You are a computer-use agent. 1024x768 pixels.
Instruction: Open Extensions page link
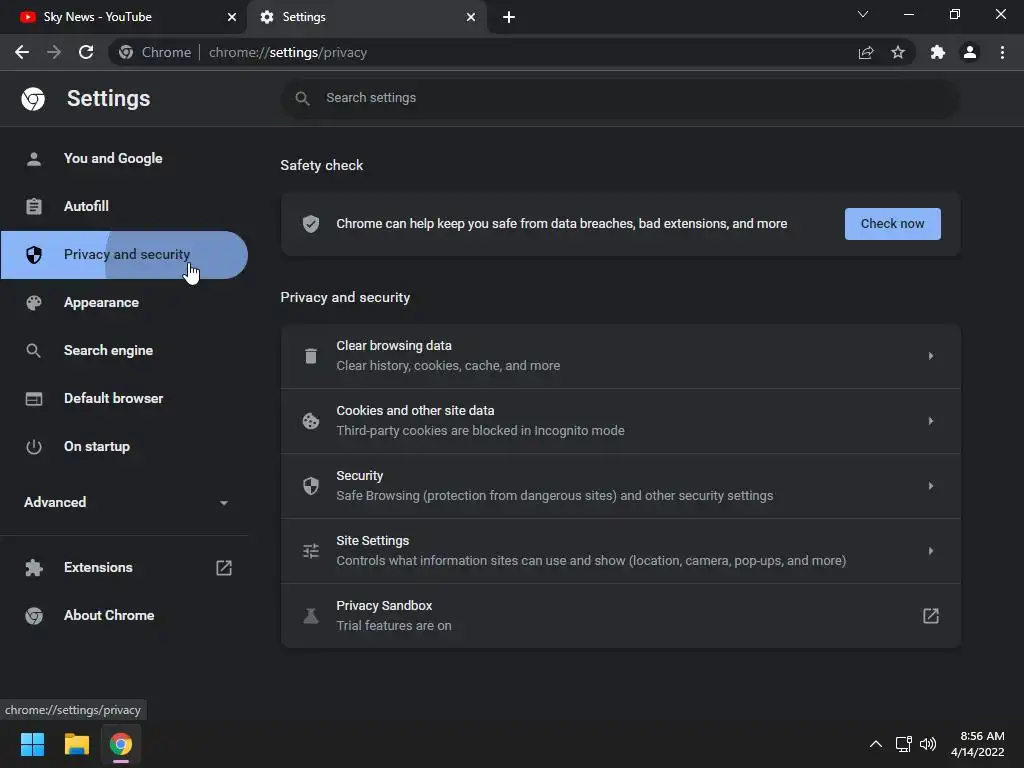point(124,568)
